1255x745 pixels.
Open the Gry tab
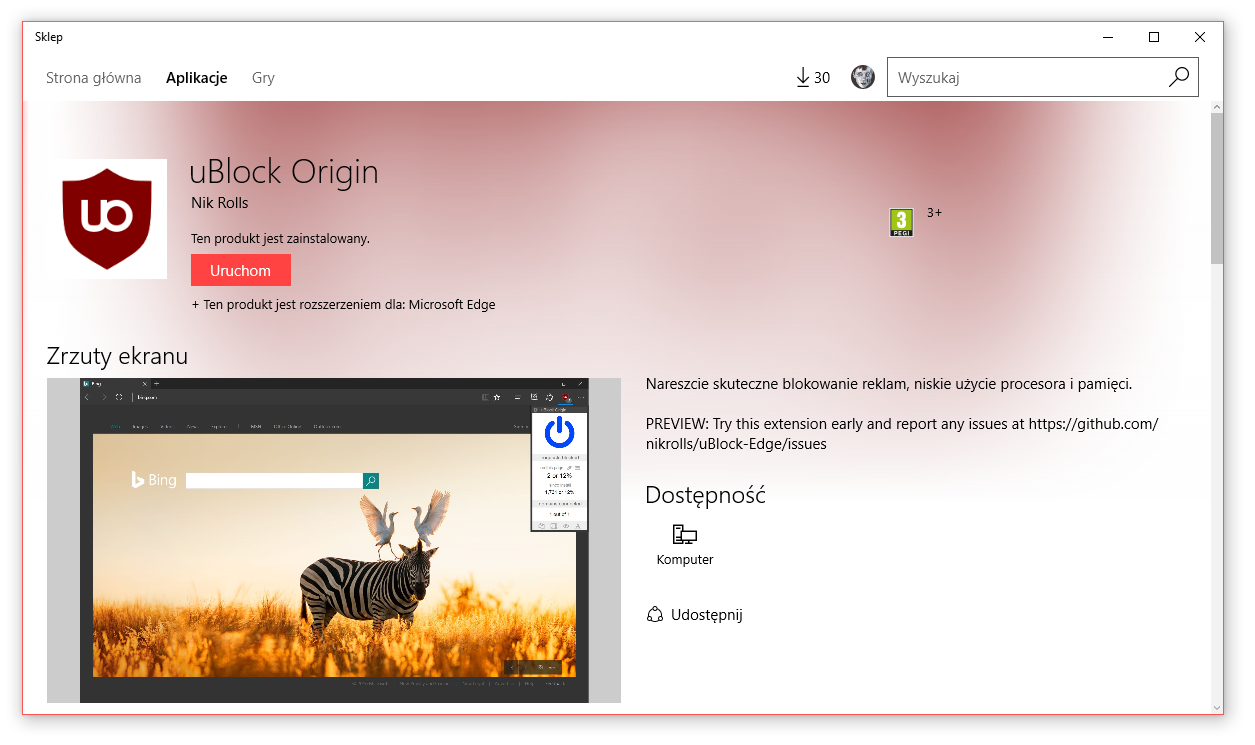tap(263, 77)
